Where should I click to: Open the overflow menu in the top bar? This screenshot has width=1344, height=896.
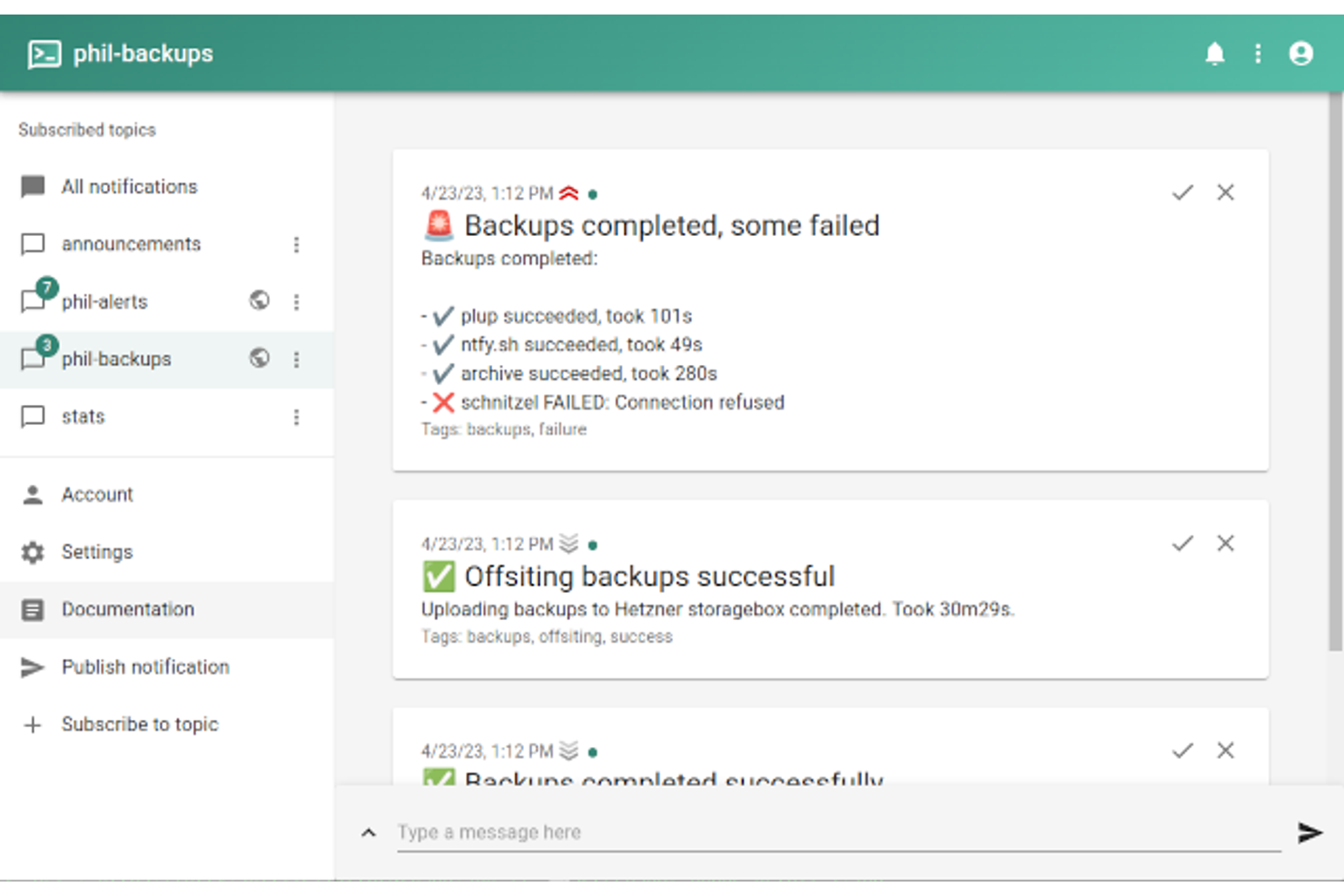click(x=1258, y=54)
